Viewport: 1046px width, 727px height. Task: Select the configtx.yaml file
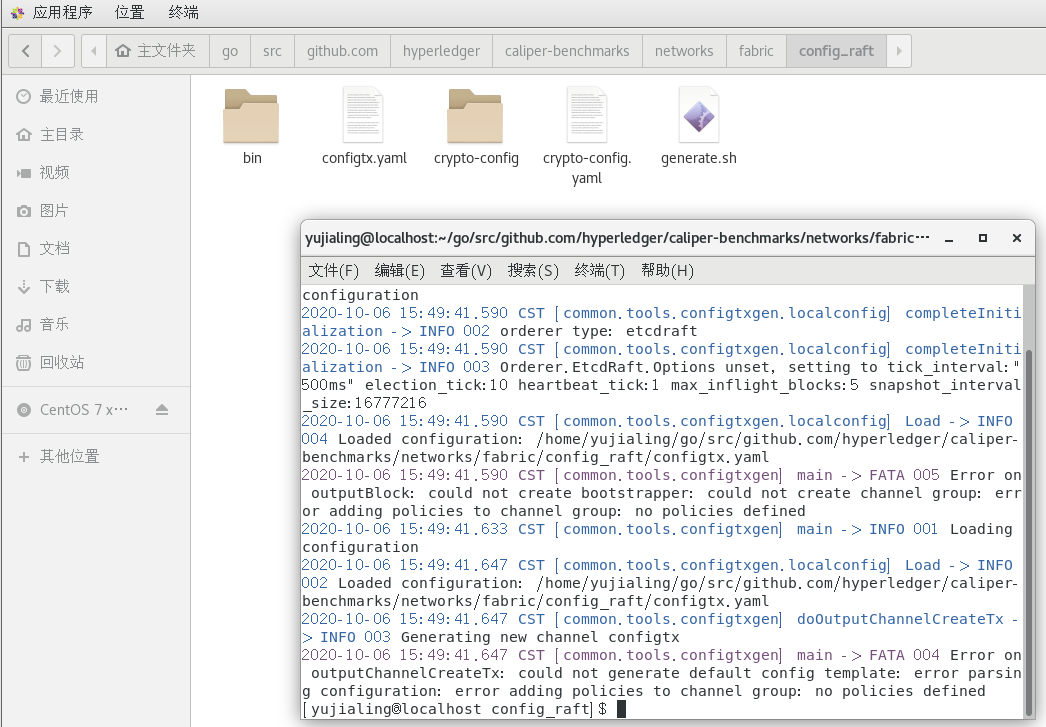(363, 115)
